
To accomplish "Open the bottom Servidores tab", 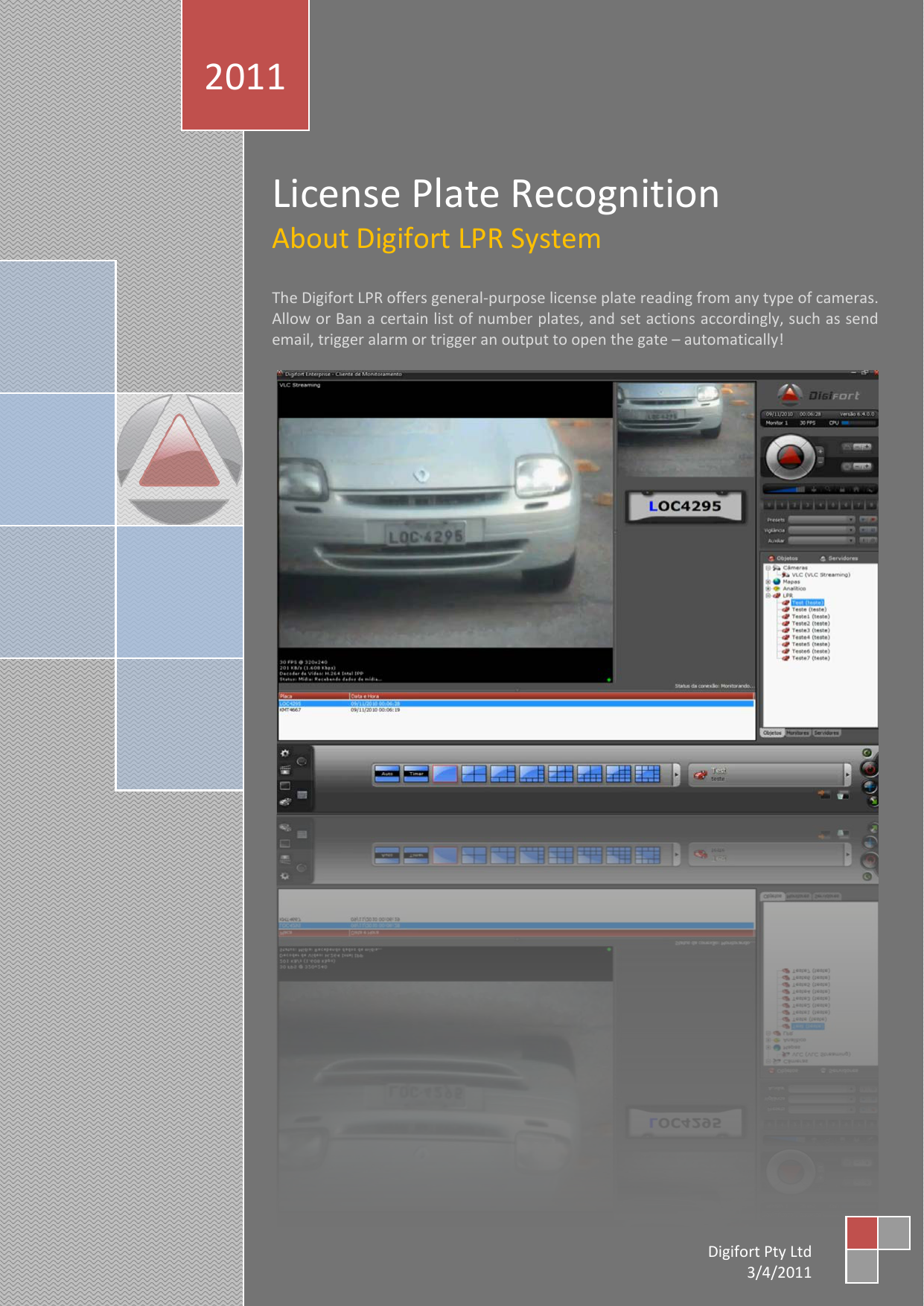I will point(826,733).
